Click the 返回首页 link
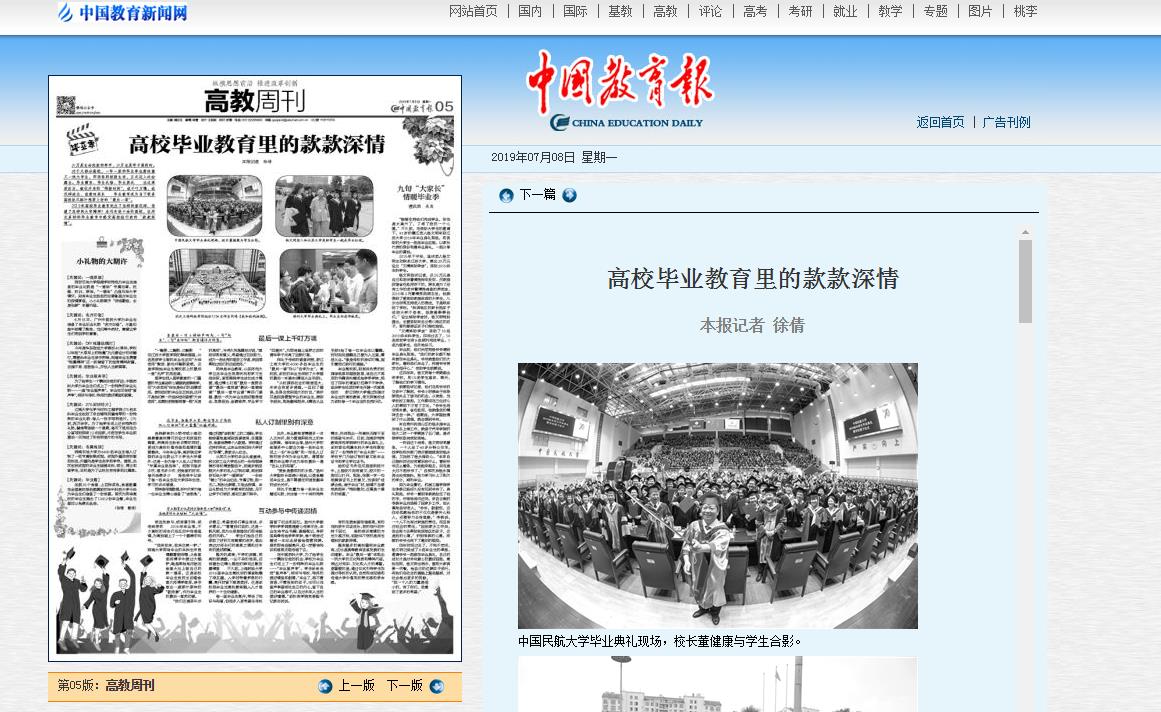Image resolution: width=1161 pixels, height=712 pixels. coord(940,122)
